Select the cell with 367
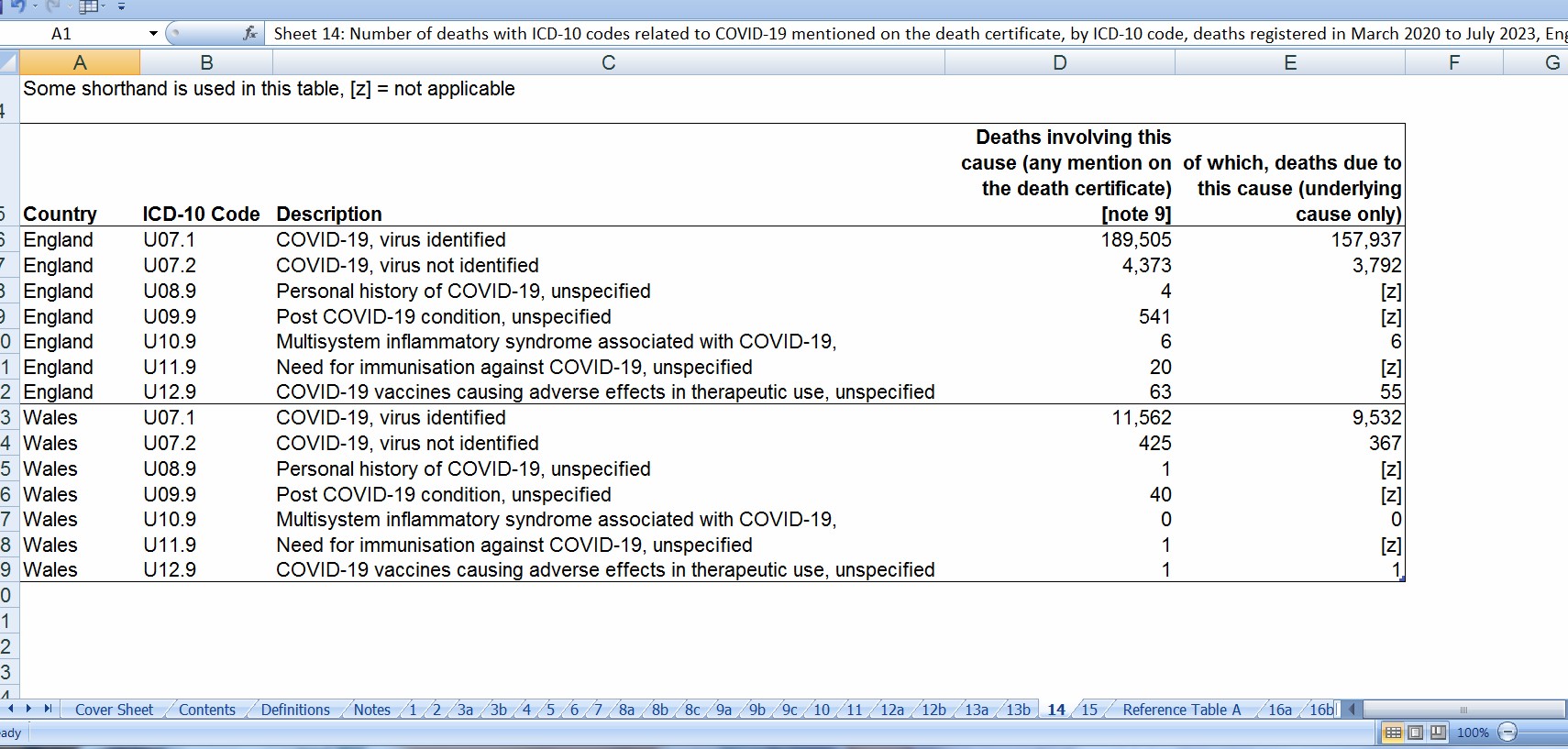Image resolution: width=1568 pixels, height=749 pixels. (1290, 443)
